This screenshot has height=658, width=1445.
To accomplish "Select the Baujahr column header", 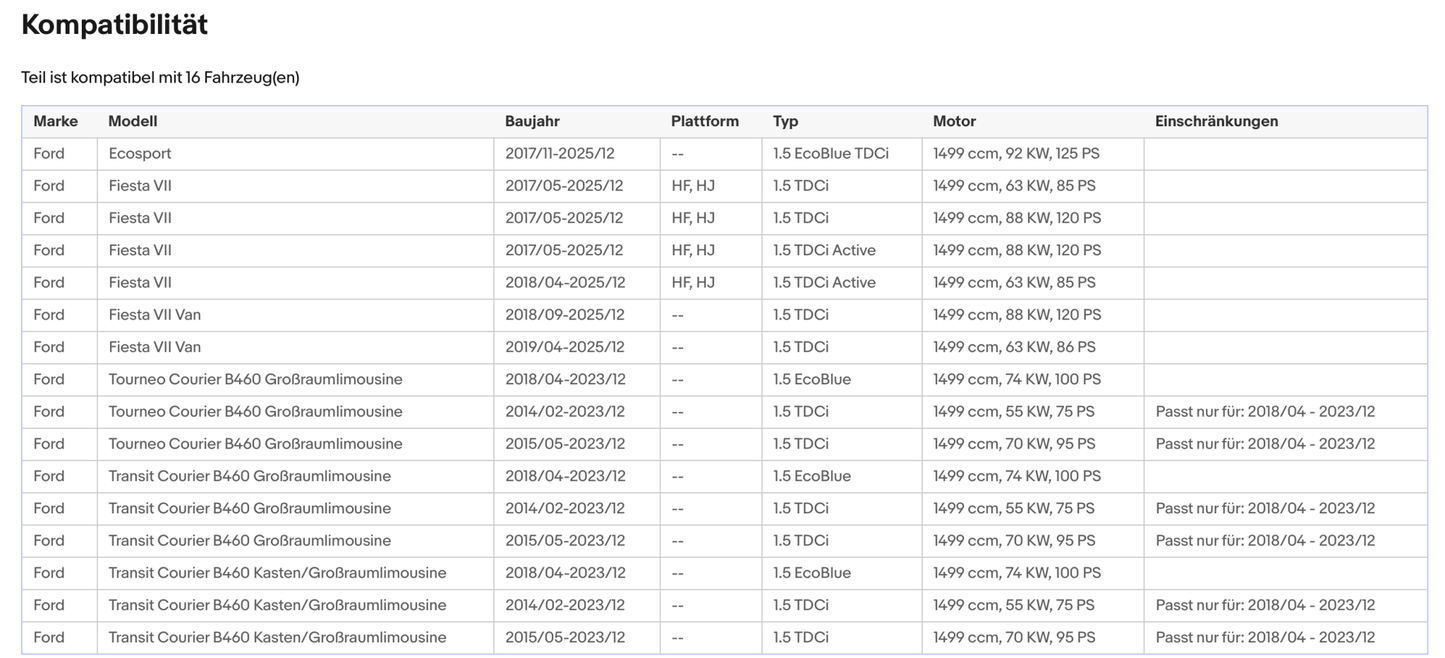I will [x=532, y=121].
